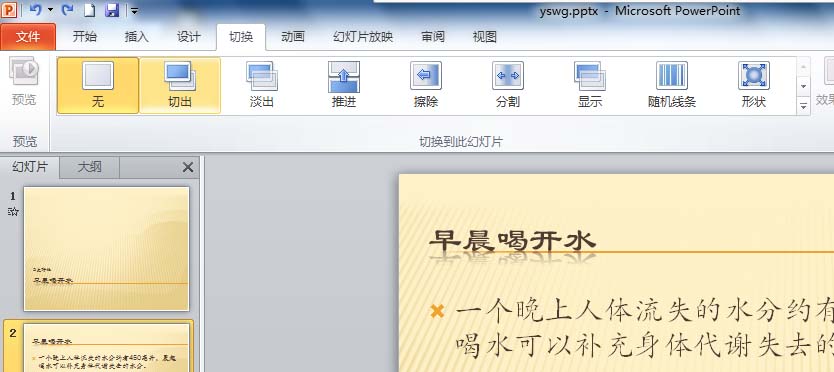Apply the 显示 reveal transition
The height and width of the screenshot is (372, 834).
[589, 85]
